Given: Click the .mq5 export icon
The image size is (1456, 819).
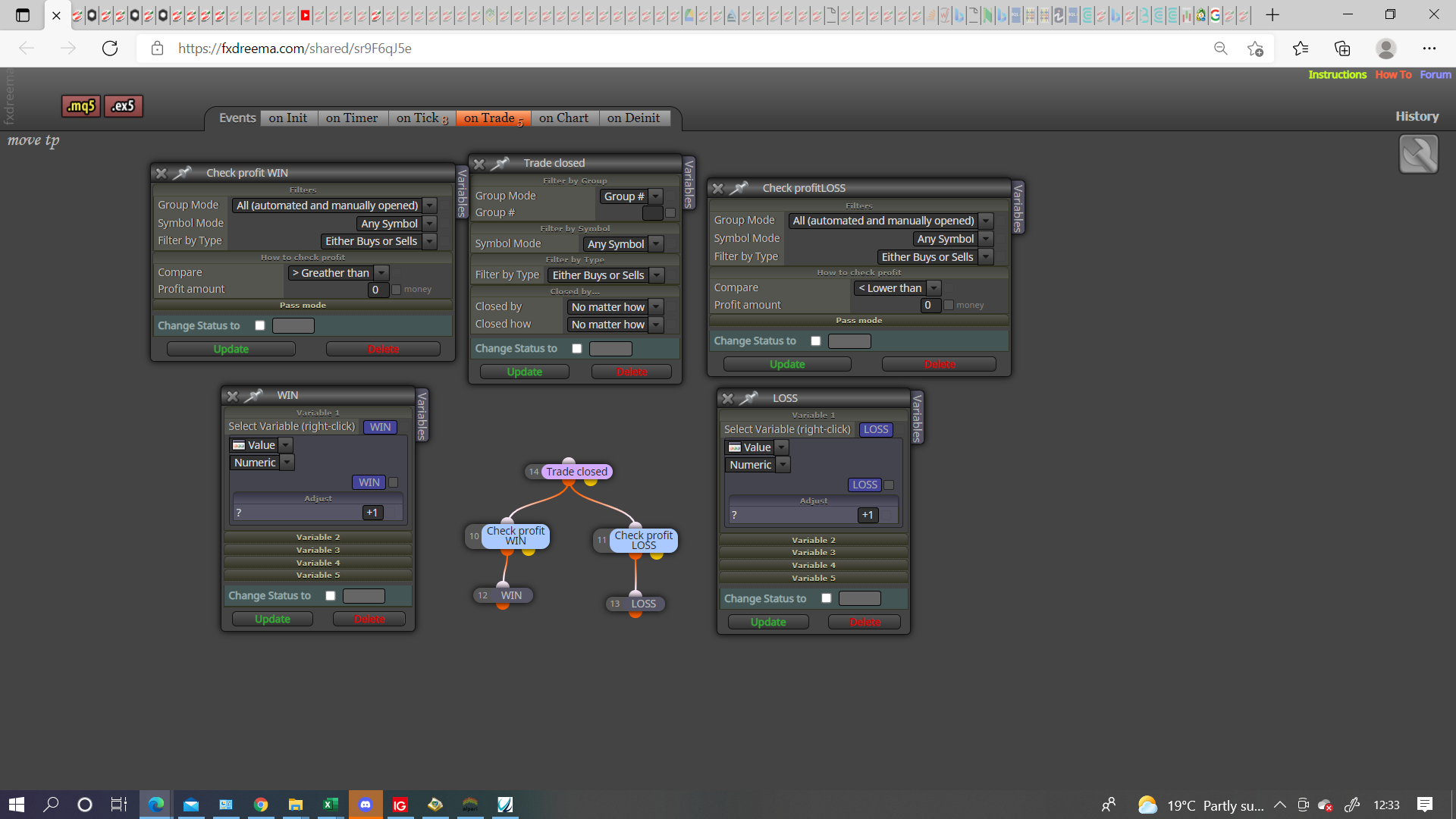Looking at the screenshot, I should (80, 106).
